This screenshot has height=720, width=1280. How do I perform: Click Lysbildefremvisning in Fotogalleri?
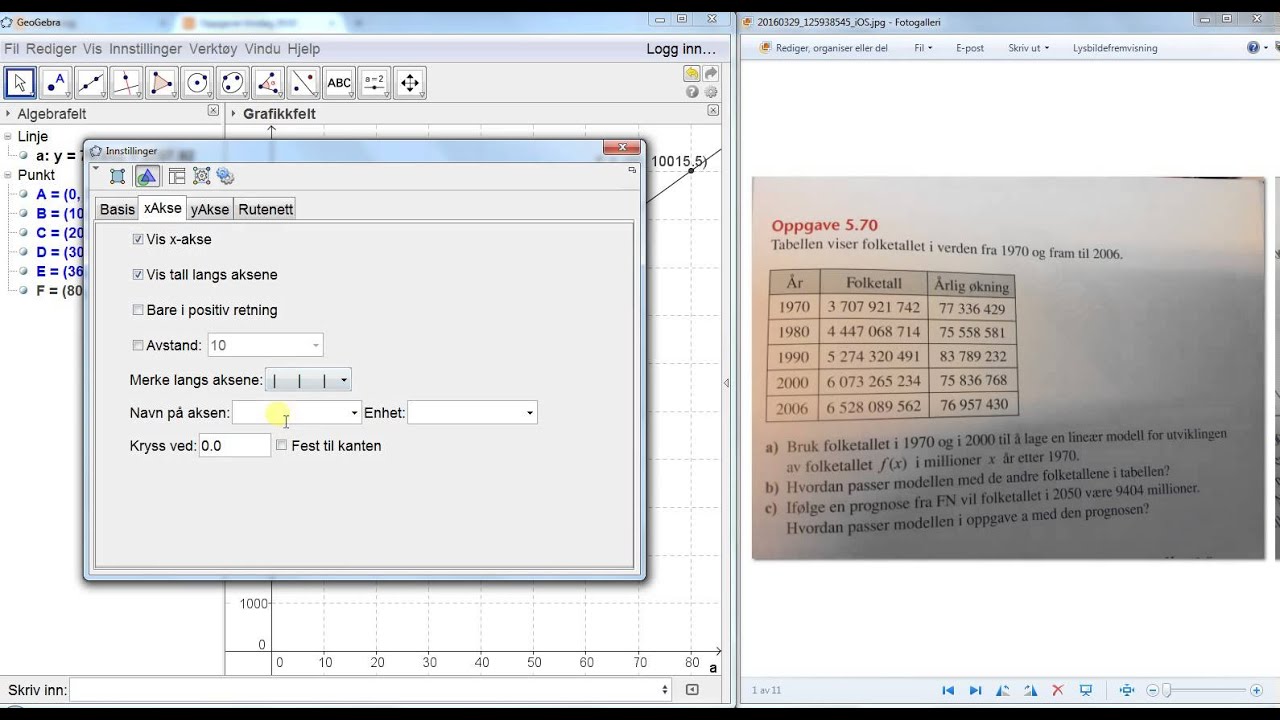point(1115,47)
